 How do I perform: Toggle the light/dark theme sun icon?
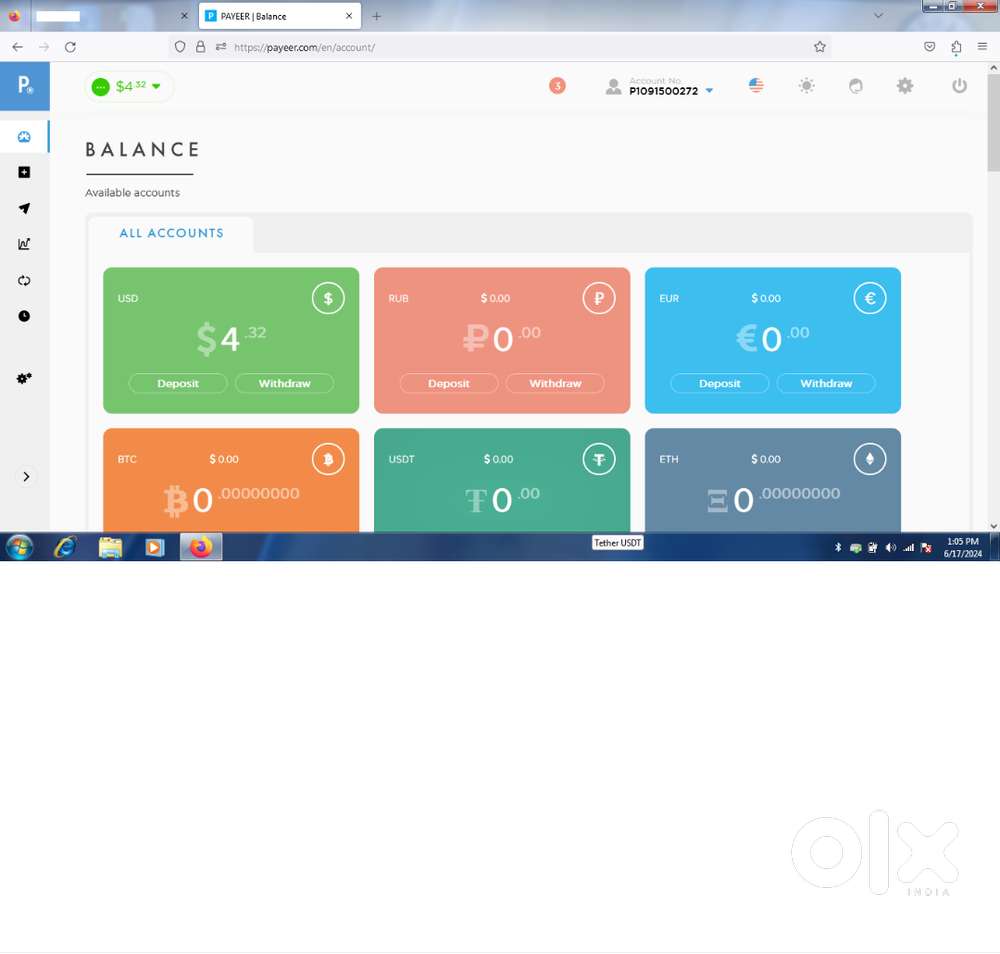click(x=807, y=86)
